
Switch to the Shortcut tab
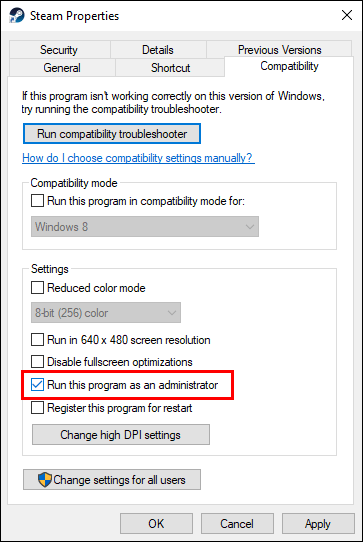pos(170,67)
